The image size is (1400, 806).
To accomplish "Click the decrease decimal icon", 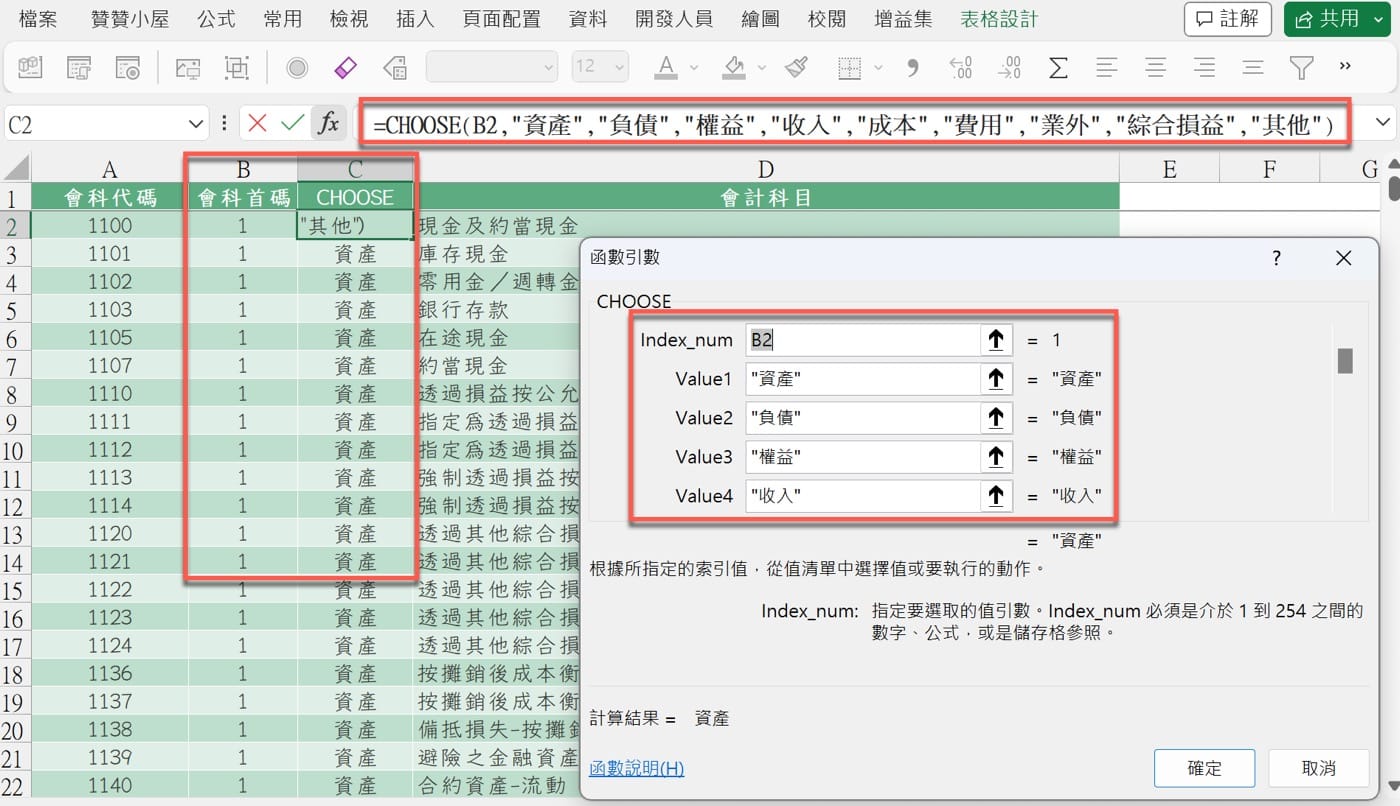I will [x=1009, y=67].
